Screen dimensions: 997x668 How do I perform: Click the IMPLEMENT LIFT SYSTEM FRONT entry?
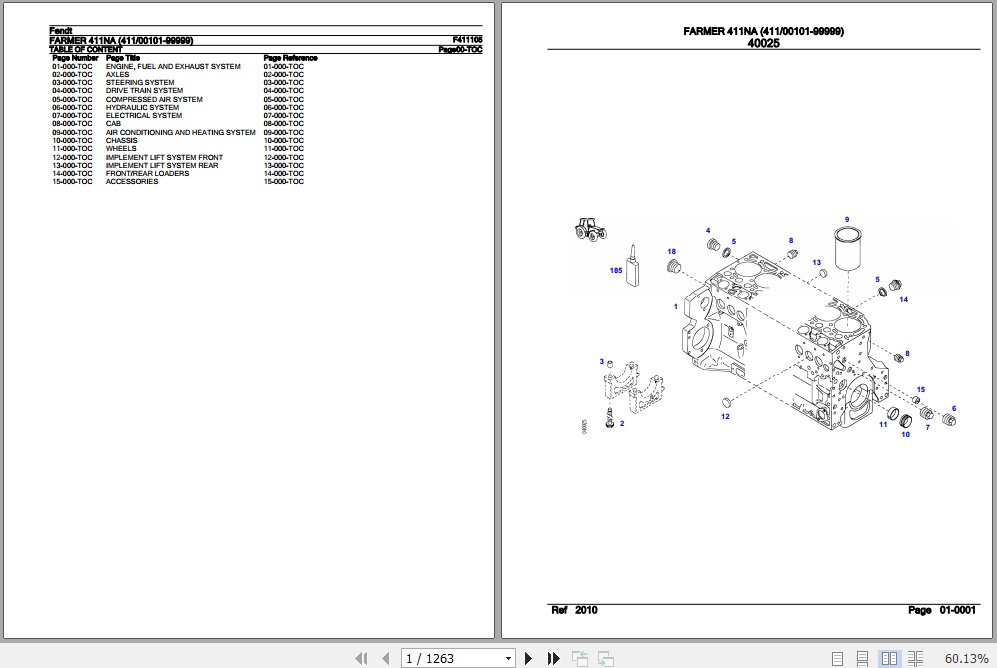tap(165, 157)
